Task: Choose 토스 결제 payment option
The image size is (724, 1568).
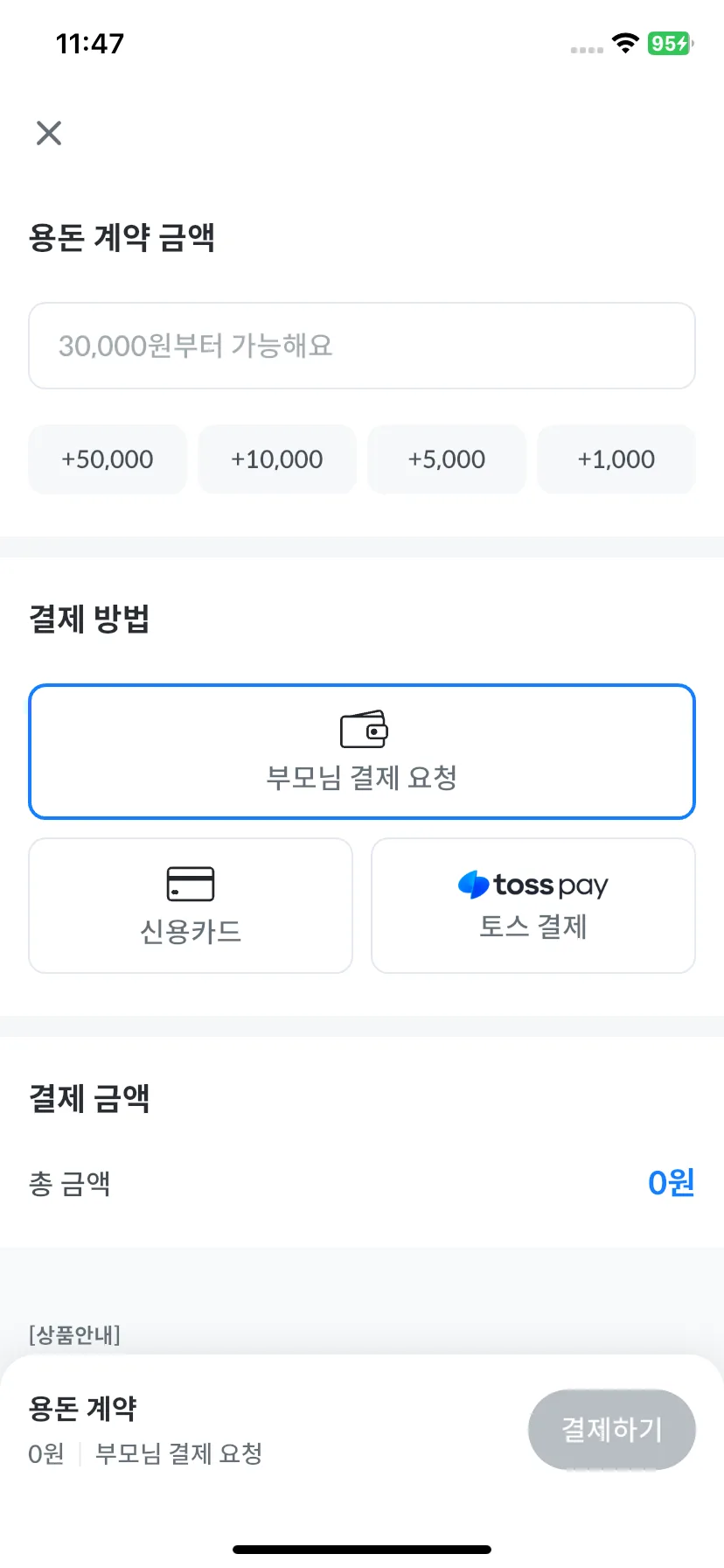Action: (x=533, y=906)
